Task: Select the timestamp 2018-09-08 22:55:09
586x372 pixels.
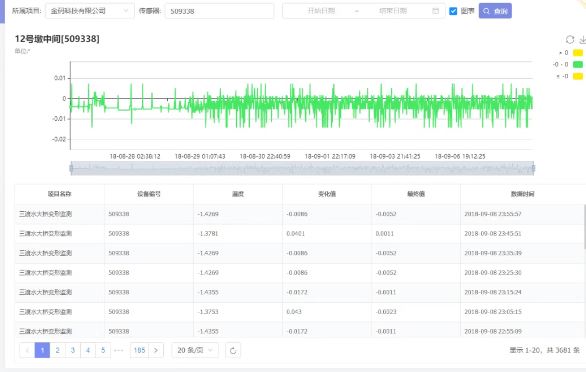Action: [493, 331]
